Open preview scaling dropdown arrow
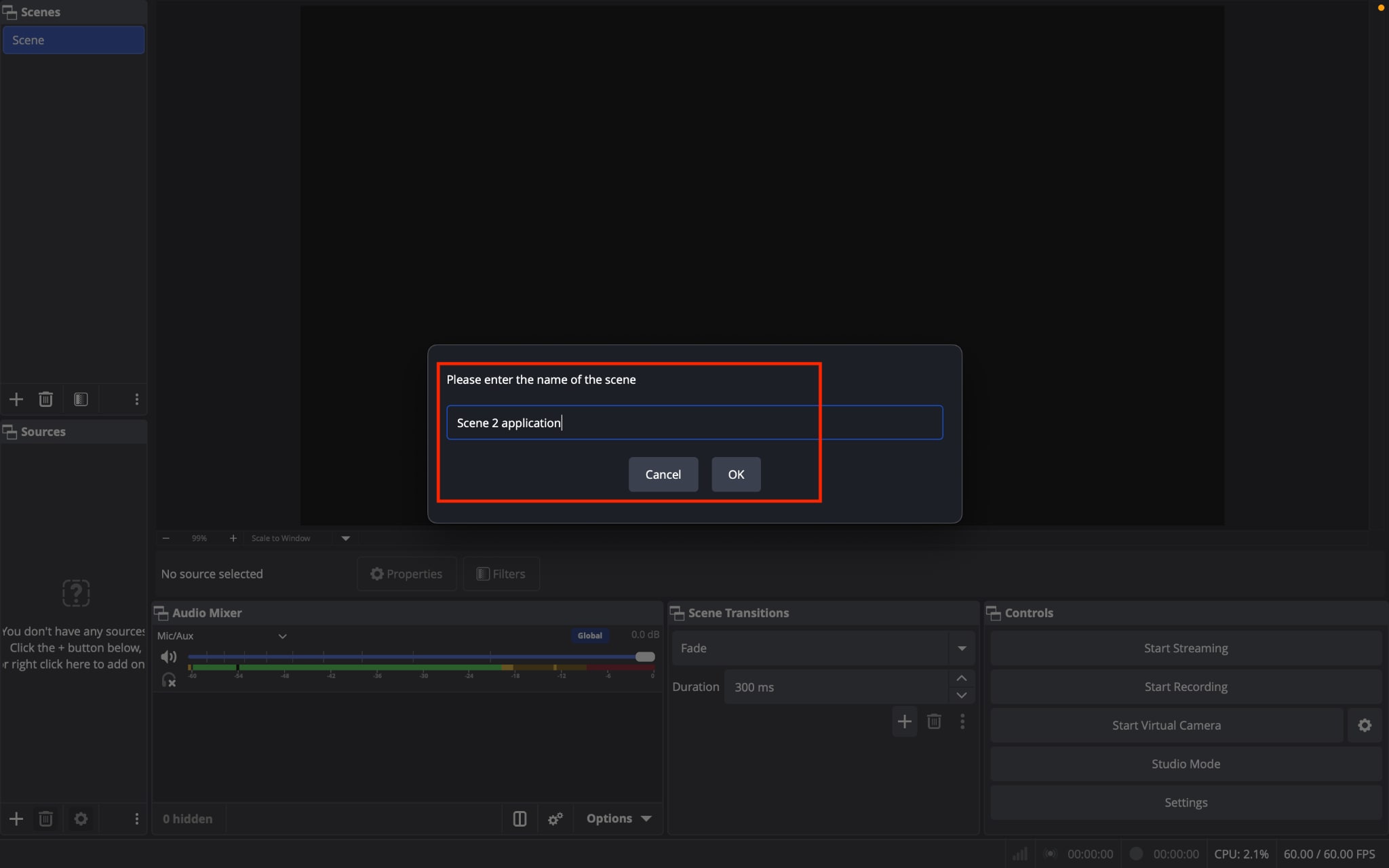This screenshot has height=868, width=1389. click(x=345, y=538)
